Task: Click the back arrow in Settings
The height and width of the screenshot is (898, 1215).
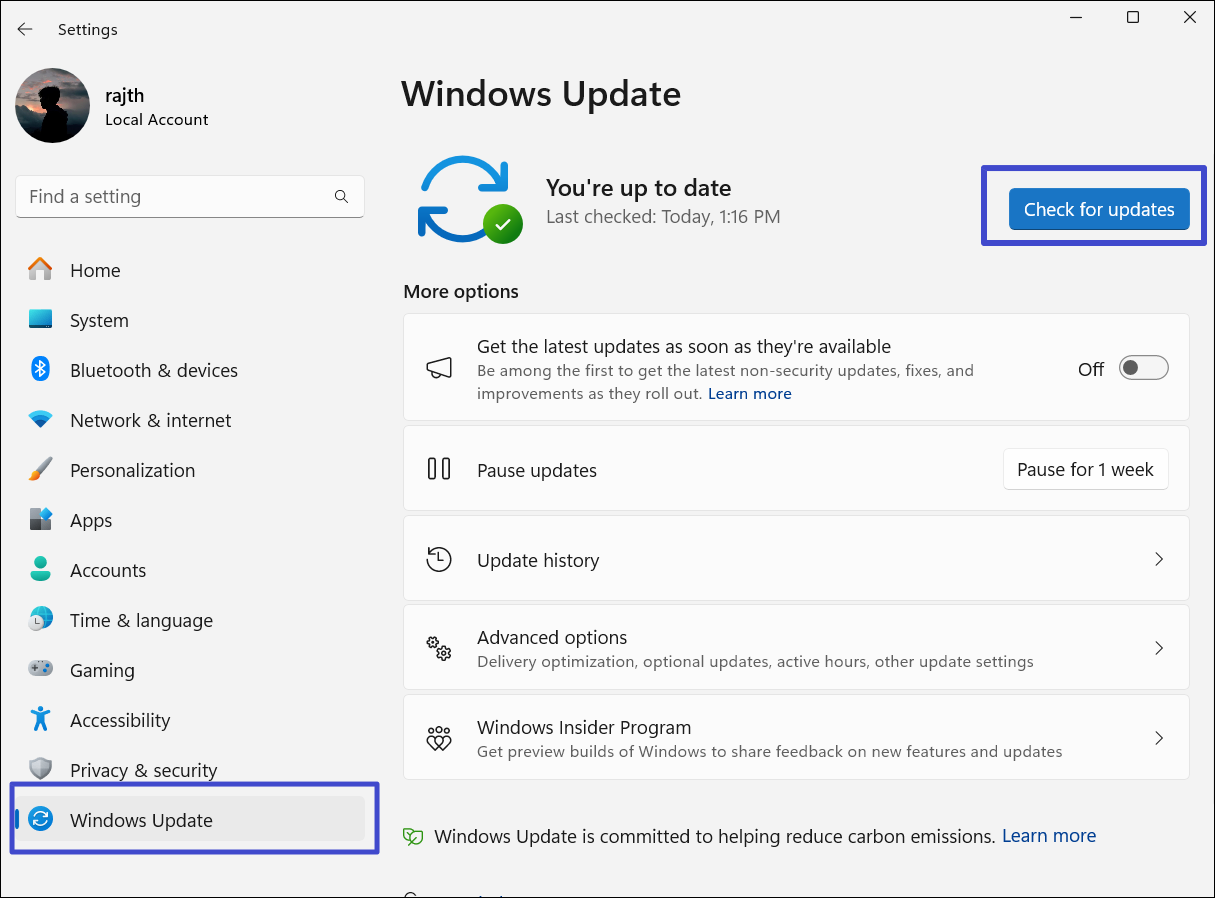Action: click(25, 30)
